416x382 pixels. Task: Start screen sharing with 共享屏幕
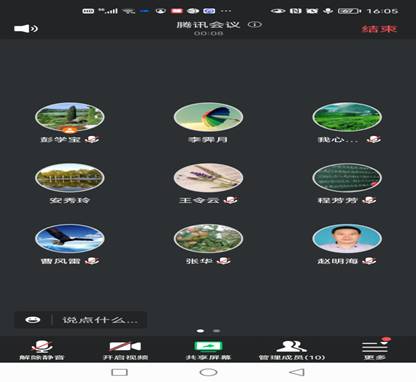(x=208, y=350)
